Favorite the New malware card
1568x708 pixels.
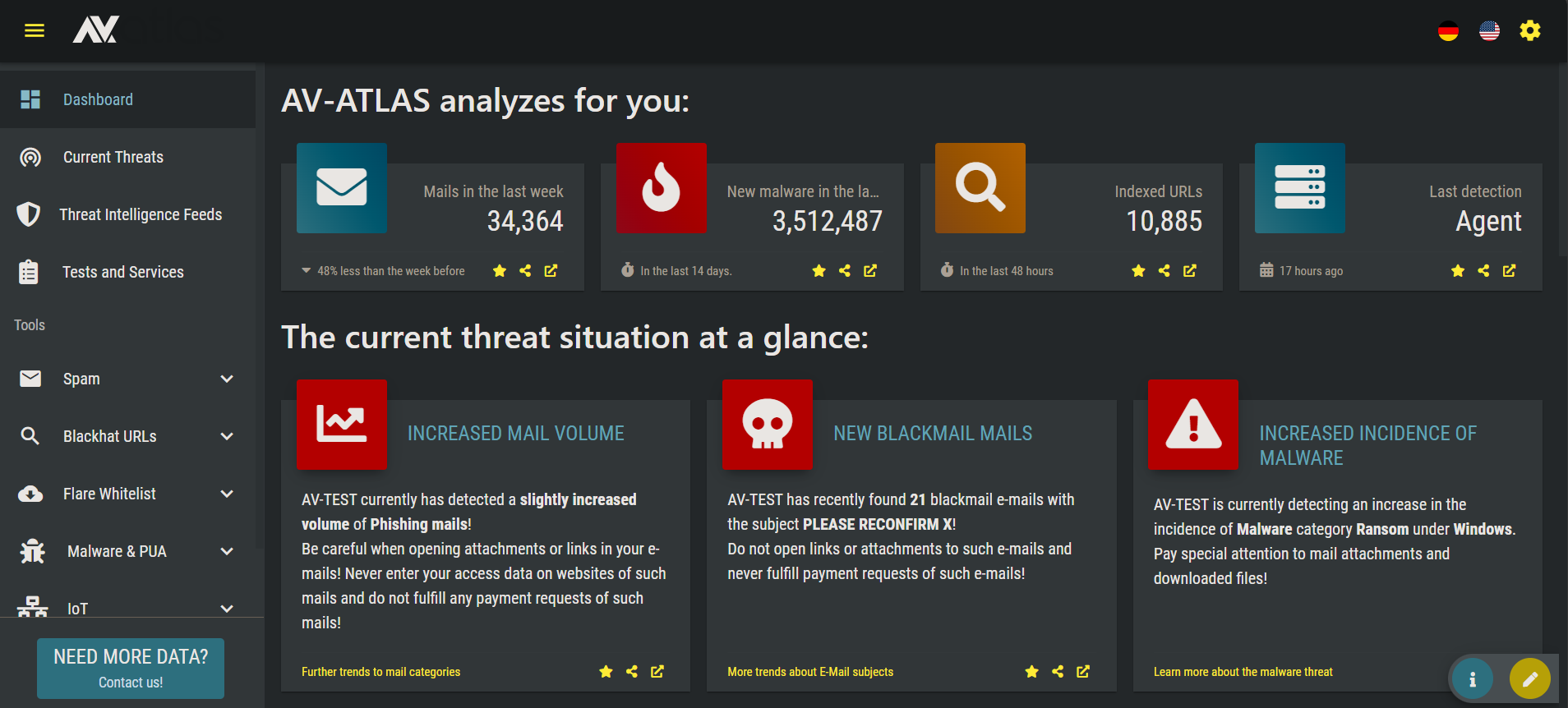(x=819, y=271)
